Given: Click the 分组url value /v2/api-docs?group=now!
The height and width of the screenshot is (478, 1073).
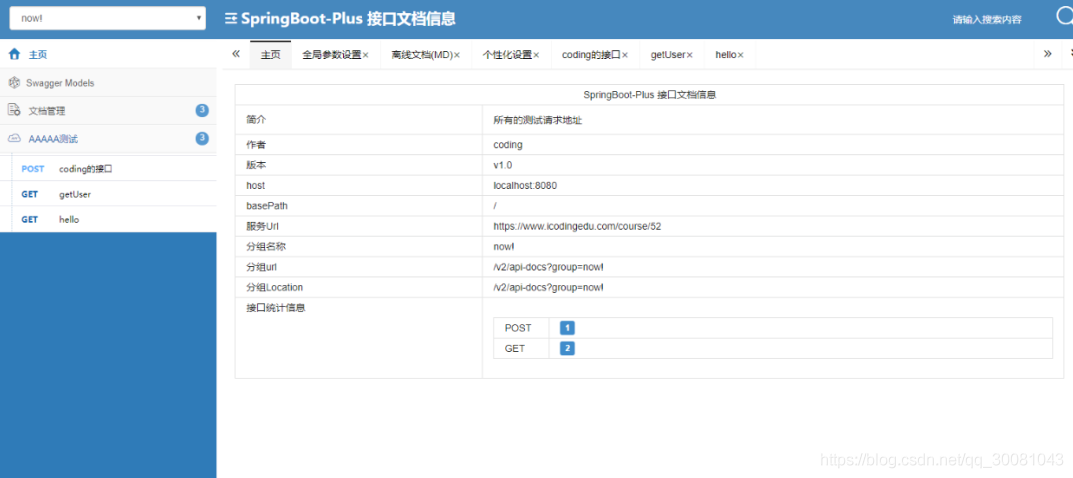Looking at the screenshot, I should (549, 267).
